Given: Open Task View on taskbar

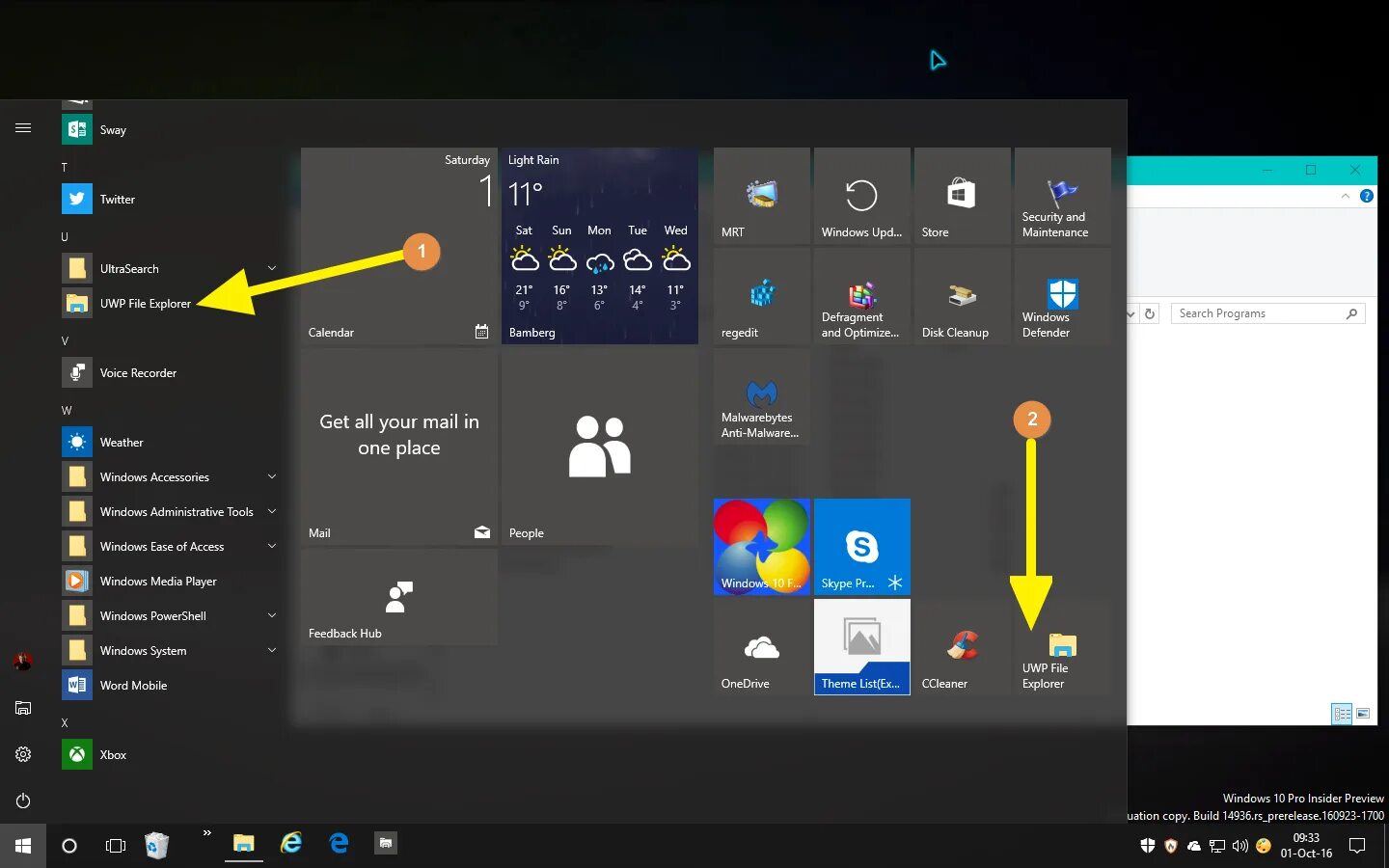Looking at the screenshot, I should point(116,846).
